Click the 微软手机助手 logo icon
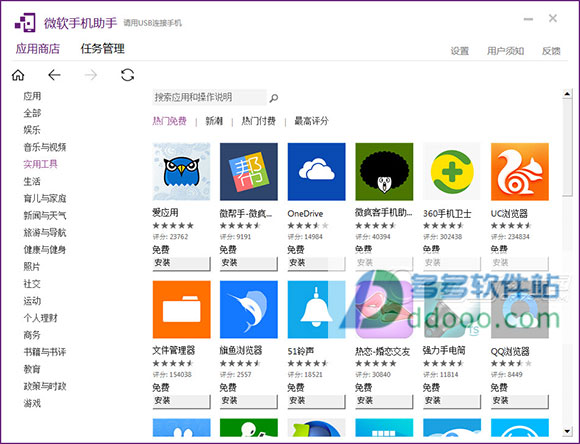580x444 pixels. pyautogui.click(x=25, y=23)
